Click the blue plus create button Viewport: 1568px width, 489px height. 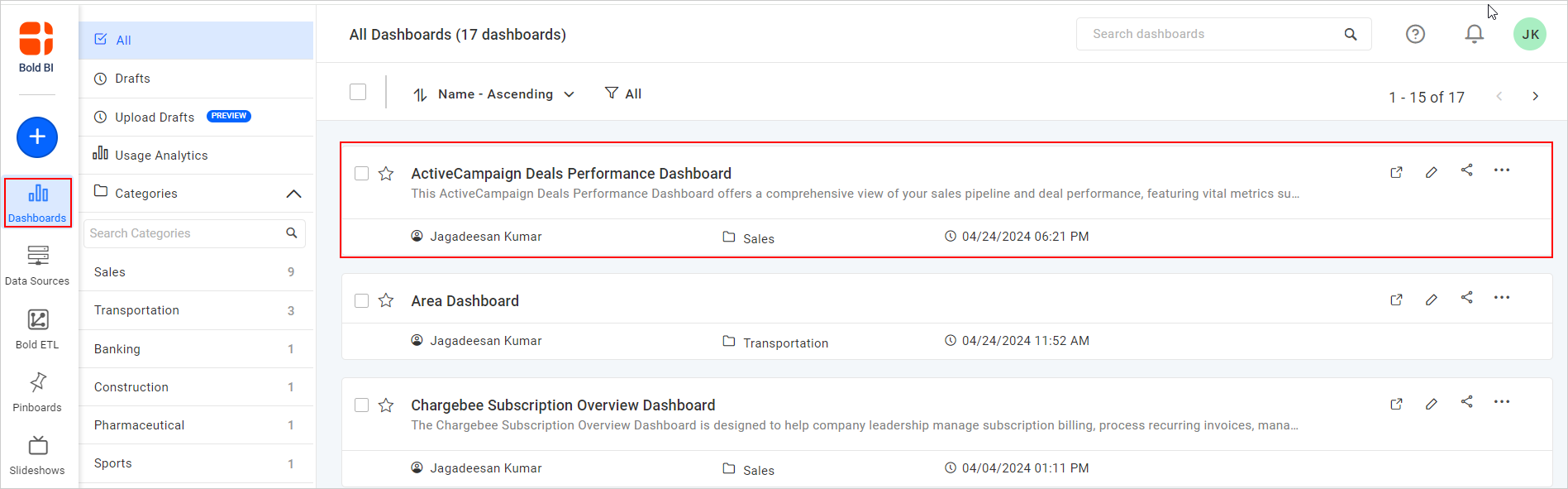click(x=37, y=137)
